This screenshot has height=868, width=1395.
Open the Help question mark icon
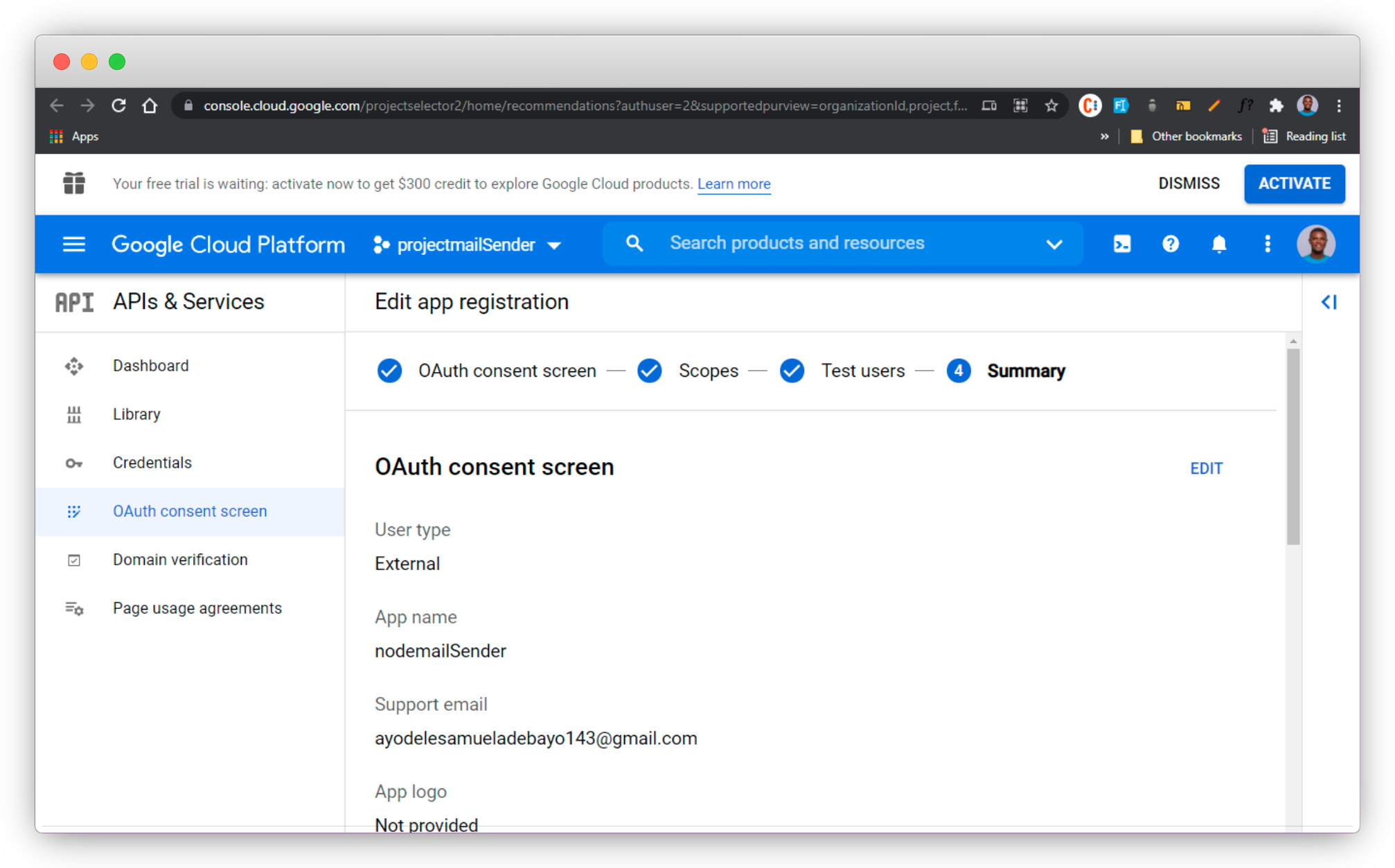pyautogui.click(x=1171, y=244)
